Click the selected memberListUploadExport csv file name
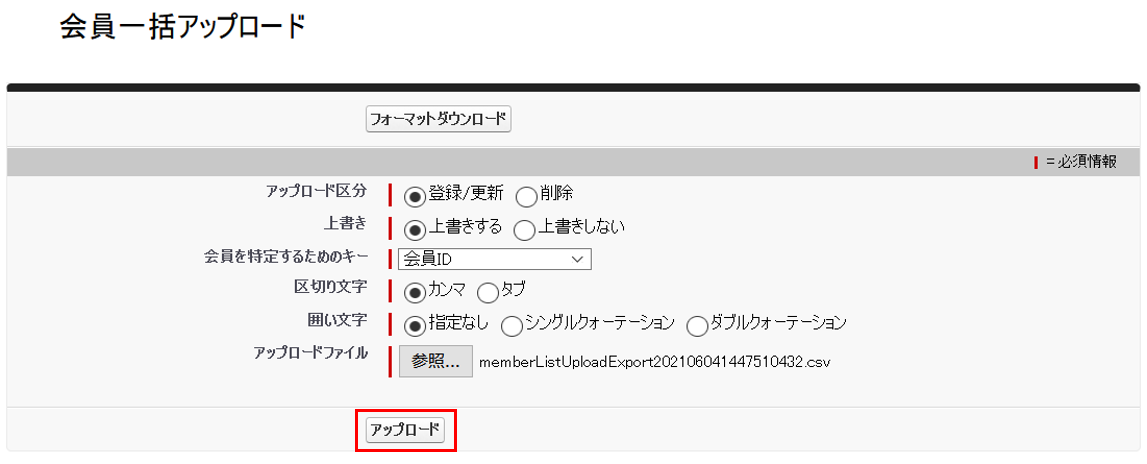The height and width of the screenshot is (464, 1147). (x=655, y=361)
